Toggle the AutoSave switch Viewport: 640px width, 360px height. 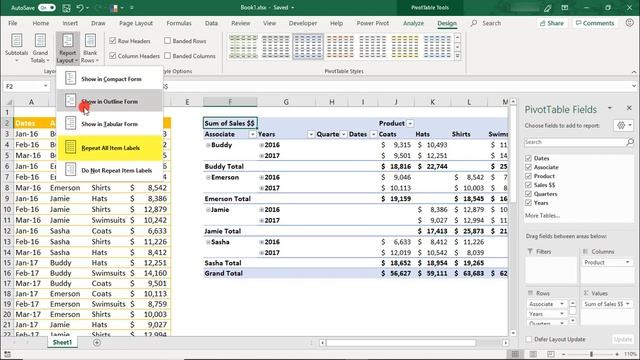click(x=47, y=8)
